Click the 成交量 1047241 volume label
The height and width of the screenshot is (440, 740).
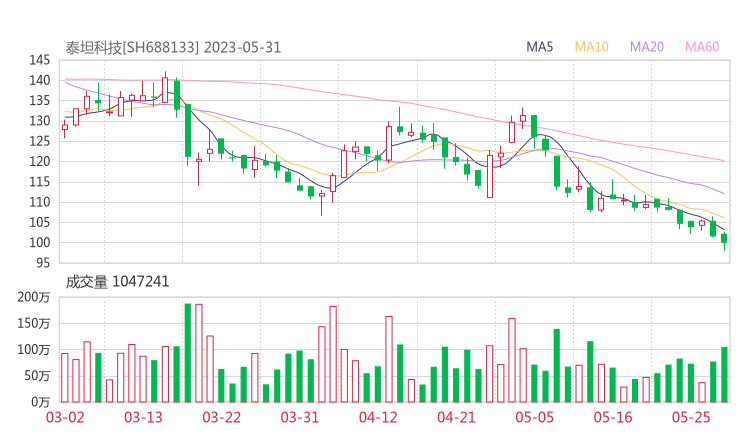[x=117, y=282]
